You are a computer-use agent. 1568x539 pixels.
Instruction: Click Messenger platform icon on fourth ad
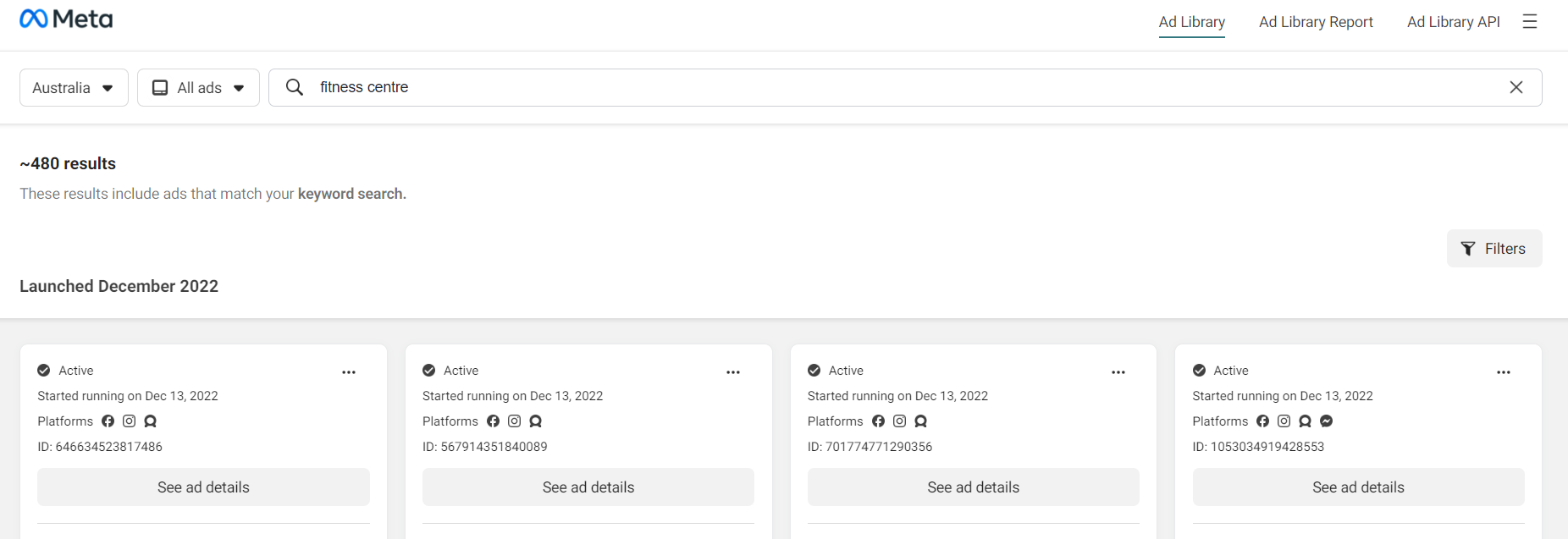(1326, 421)
